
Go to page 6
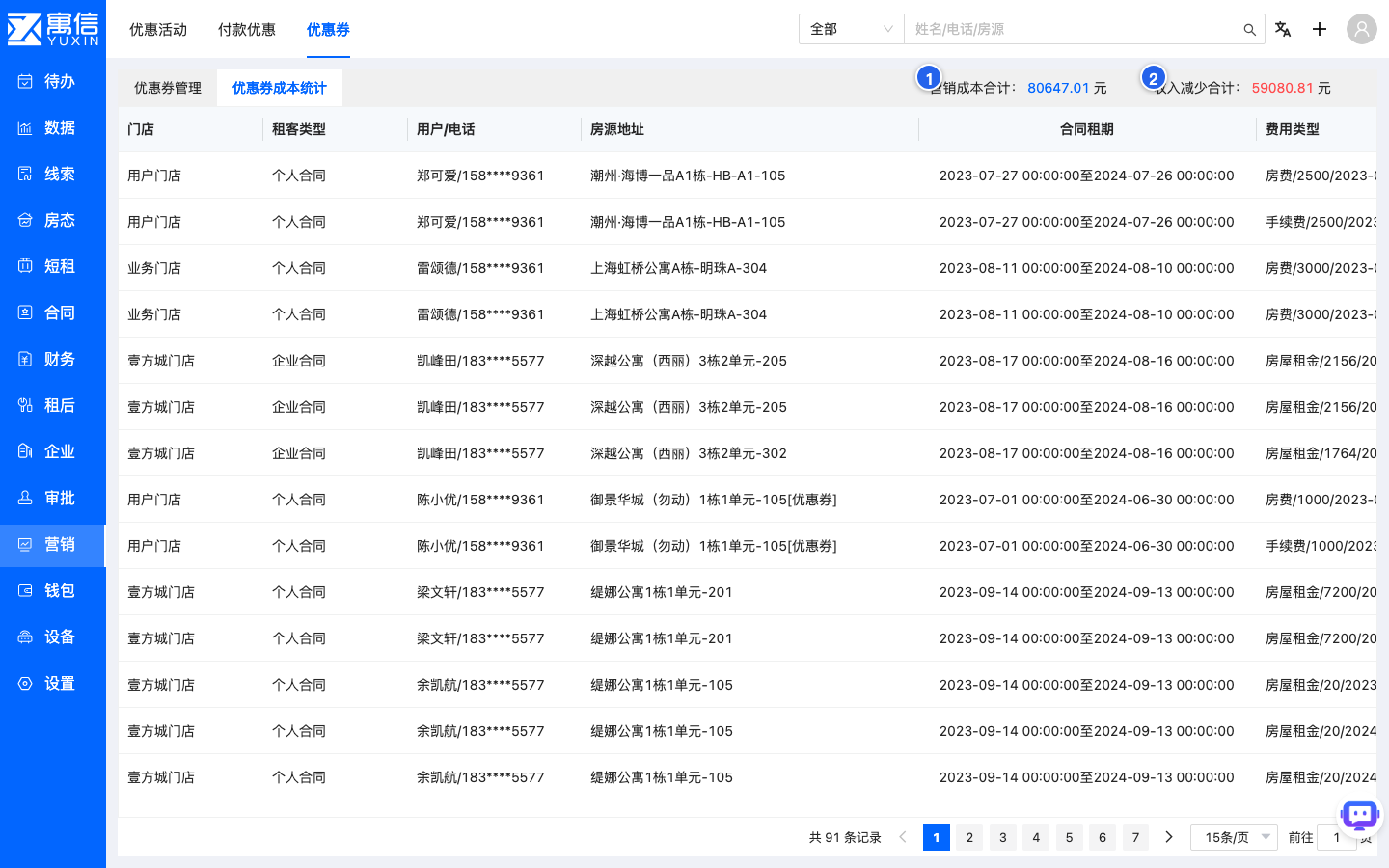coord(1103,837)
